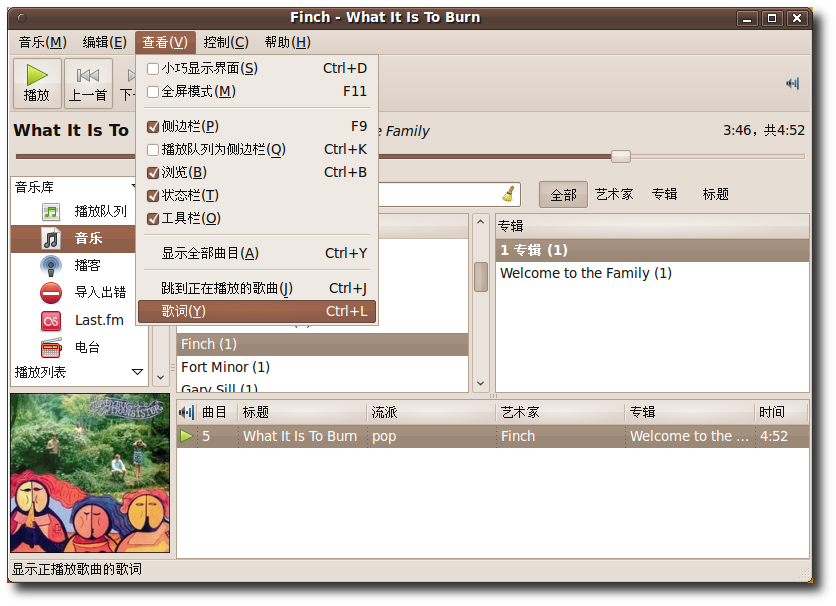Click the 艺术家 search filter
836x606 pixels.
[x=614, y=195]
